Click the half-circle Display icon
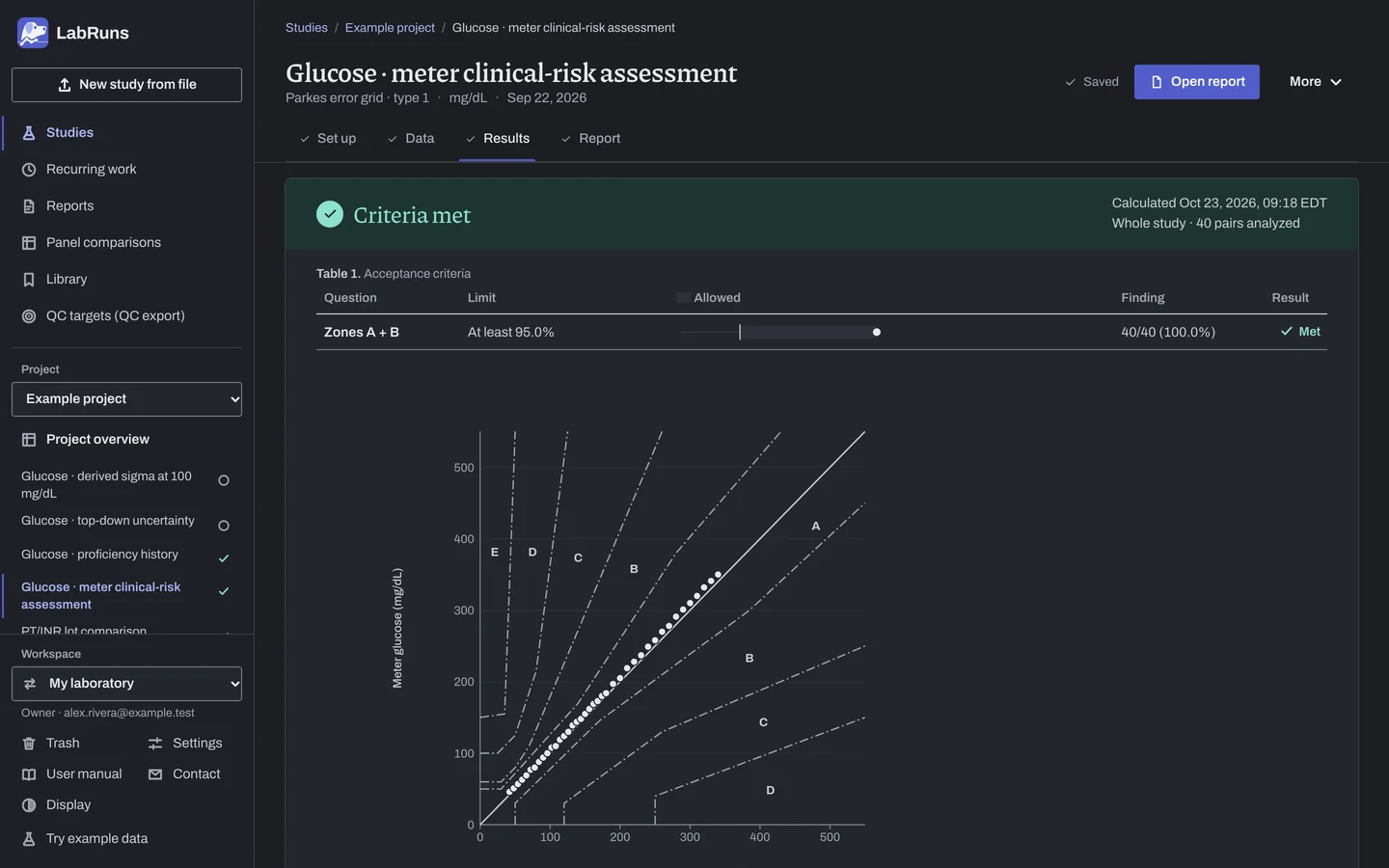Image resolution: width=1389 pixels, height=868 pixels. click(x=29, y=805)
